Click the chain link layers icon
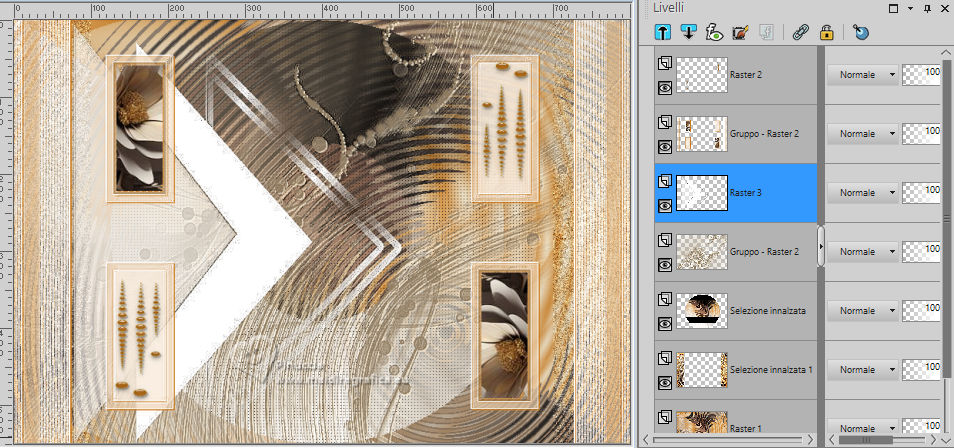954x448 pixels. (800, 32)
